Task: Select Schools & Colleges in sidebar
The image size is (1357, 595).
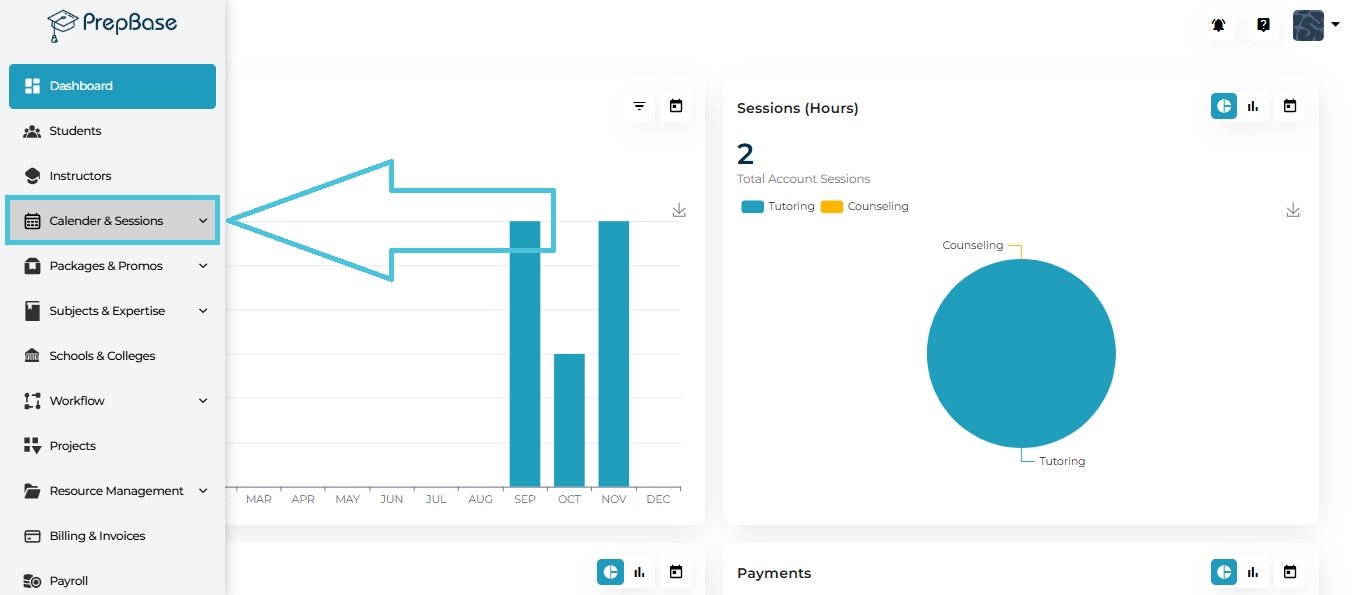Action: tap(102, 356)
